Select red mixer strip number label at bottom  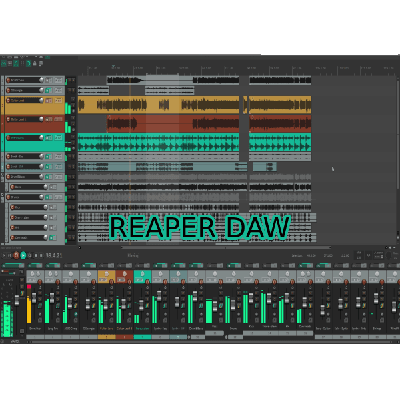[125, 337]
